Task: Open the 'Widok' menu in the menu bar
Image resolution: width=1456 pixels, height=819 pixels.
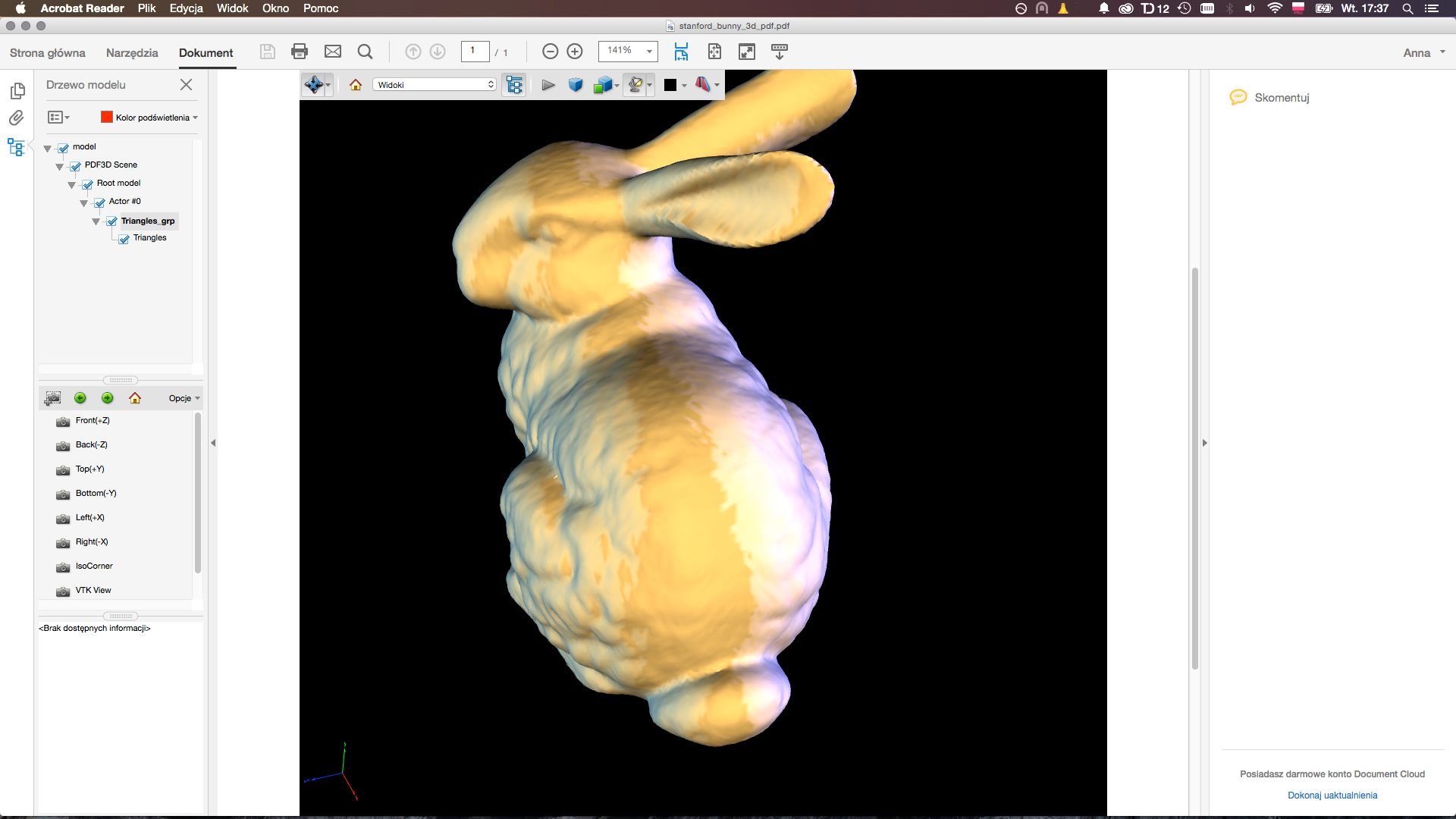Action: point(232,8)
